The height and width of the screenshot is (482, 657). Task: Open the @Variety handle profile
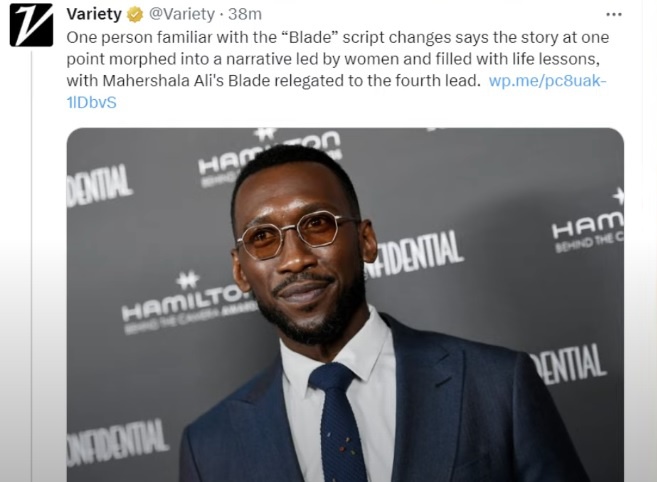coord(182,14)
